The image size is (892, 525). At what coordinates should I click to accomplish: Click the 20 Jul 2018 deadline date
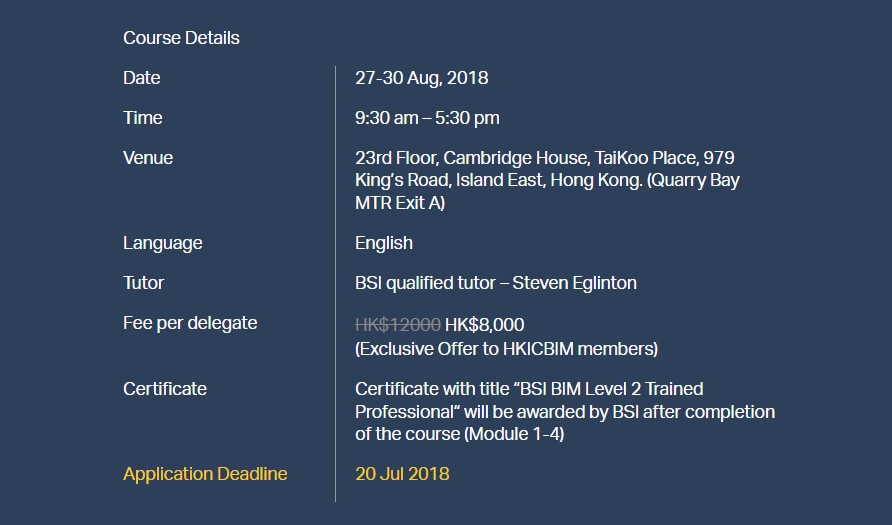(402, 474)
